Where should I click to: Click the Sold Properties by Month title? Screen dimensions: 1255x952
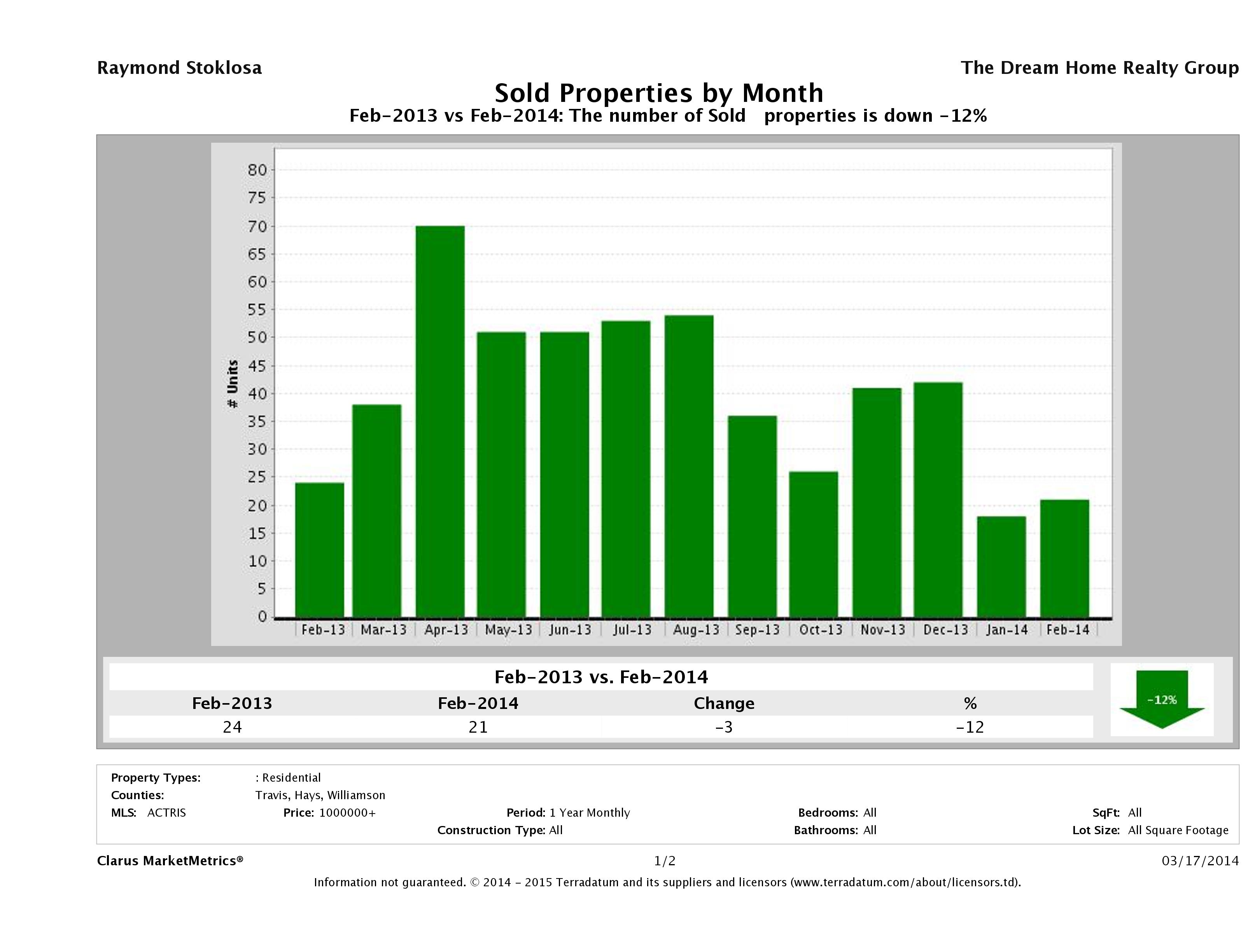coord(659,93)
